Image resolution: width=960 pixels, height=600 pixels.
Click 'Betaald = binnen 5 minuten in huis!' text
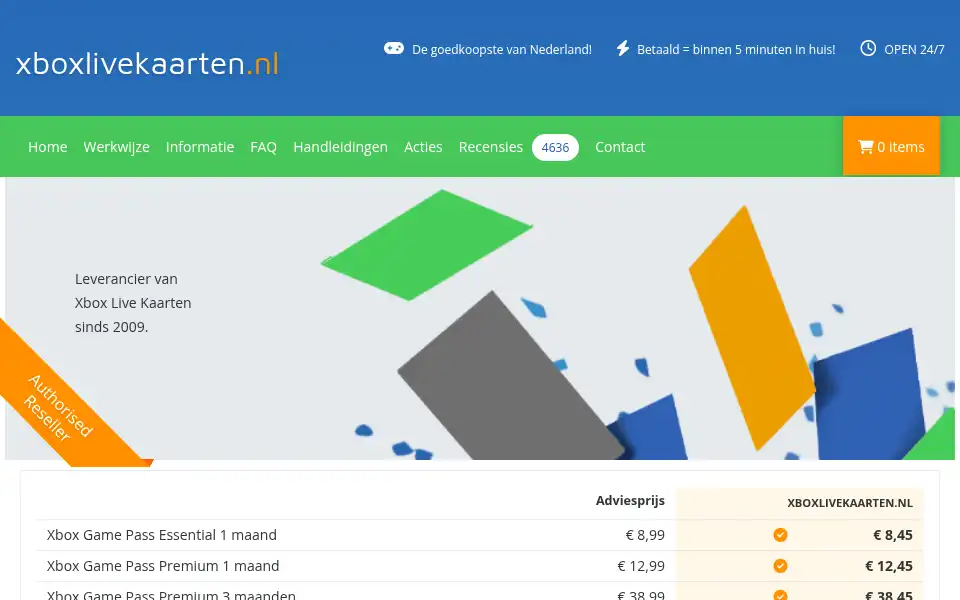pos(736,50)
